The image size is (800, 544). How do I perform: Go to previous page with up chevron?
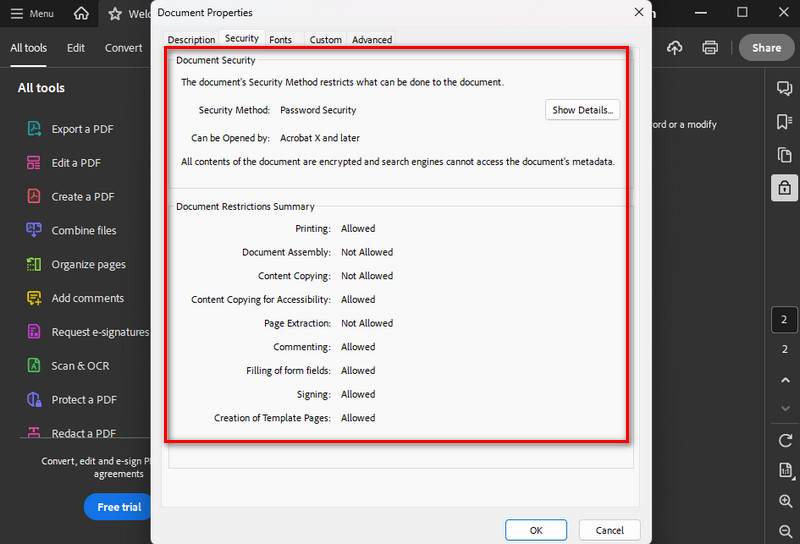pyautogui.click(x=784, y=381)
